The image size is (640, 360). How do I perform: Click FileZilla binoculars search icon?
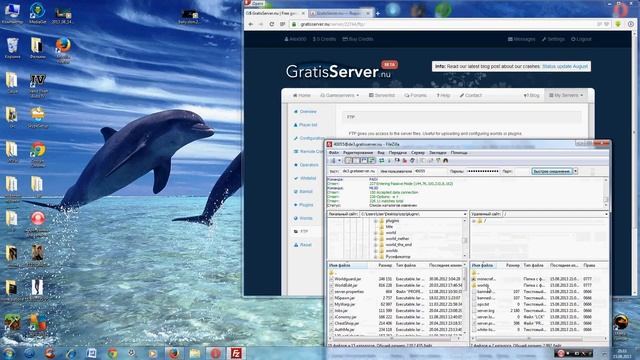tap(446, 161)
